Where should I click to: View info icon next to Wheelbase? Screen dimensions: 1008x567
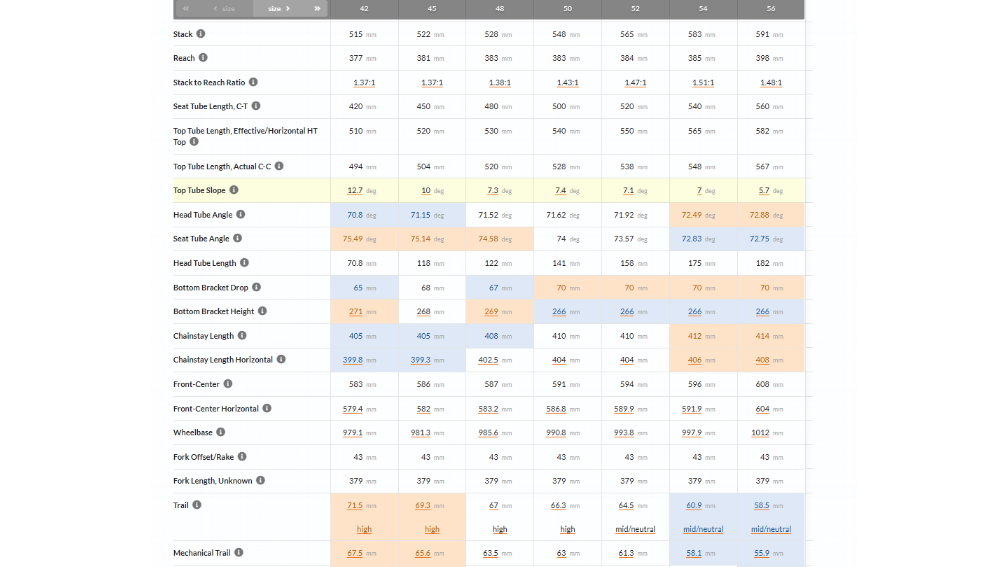coord(220,432)
